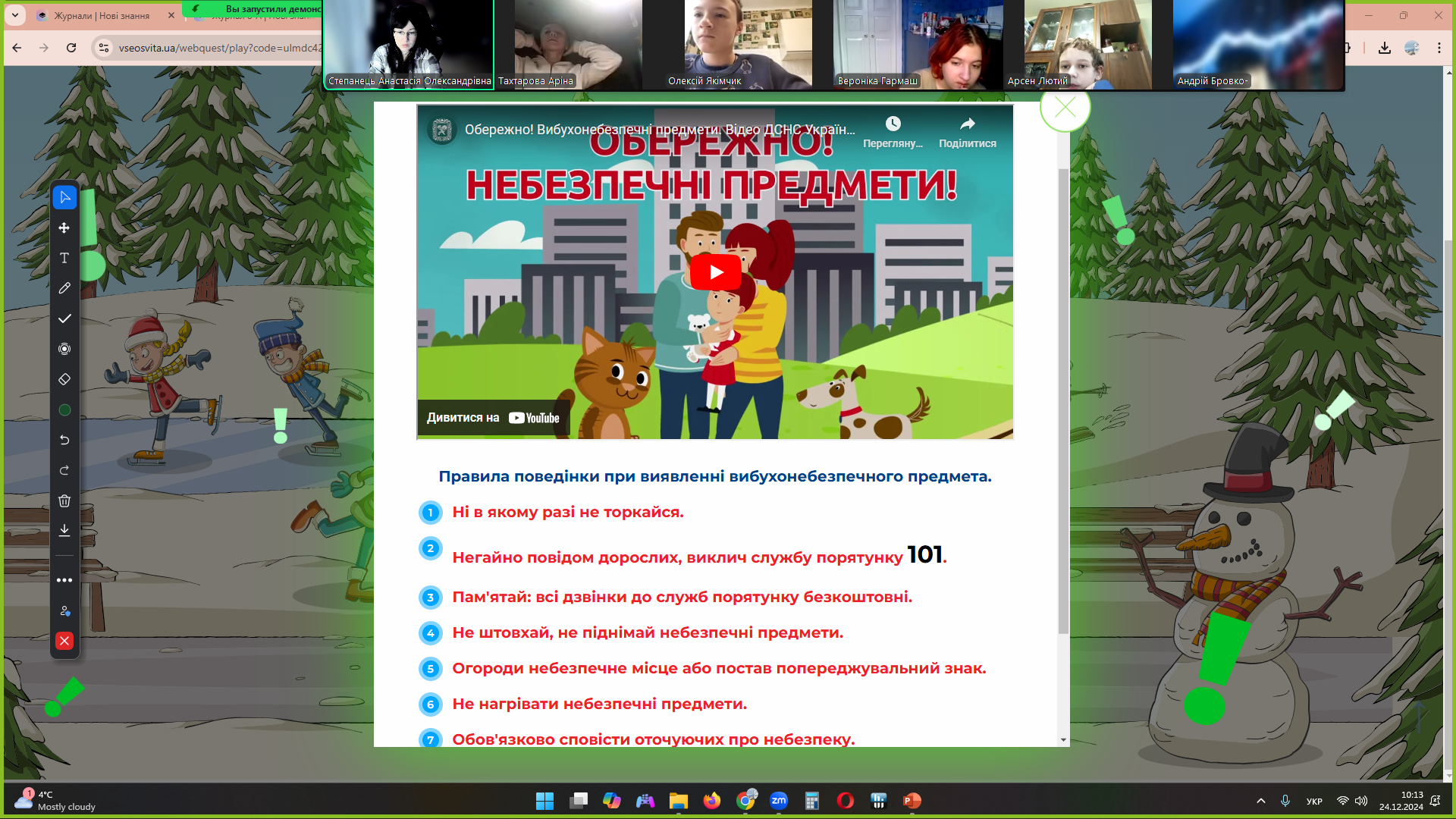This screenshot has height=819, width=1456.
Task: Open browser downloads
Action: point(1385,48)
